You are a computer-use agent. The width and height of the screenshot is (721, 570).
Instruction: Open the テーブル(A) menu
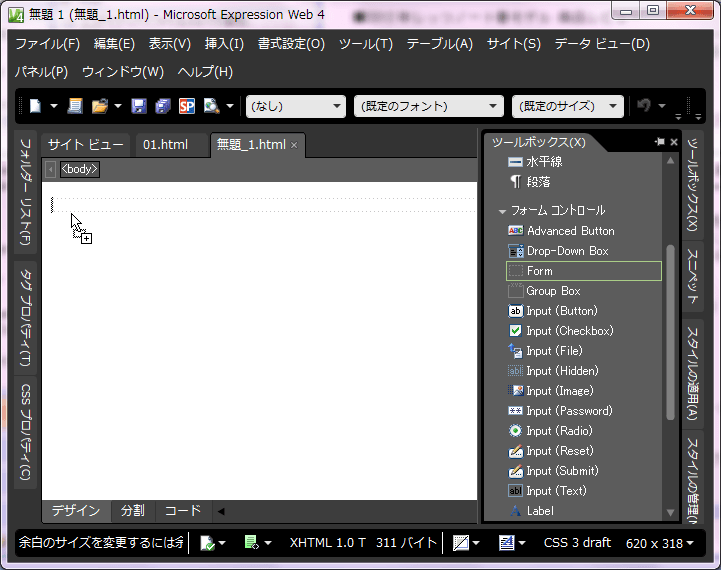coord(440,44)
